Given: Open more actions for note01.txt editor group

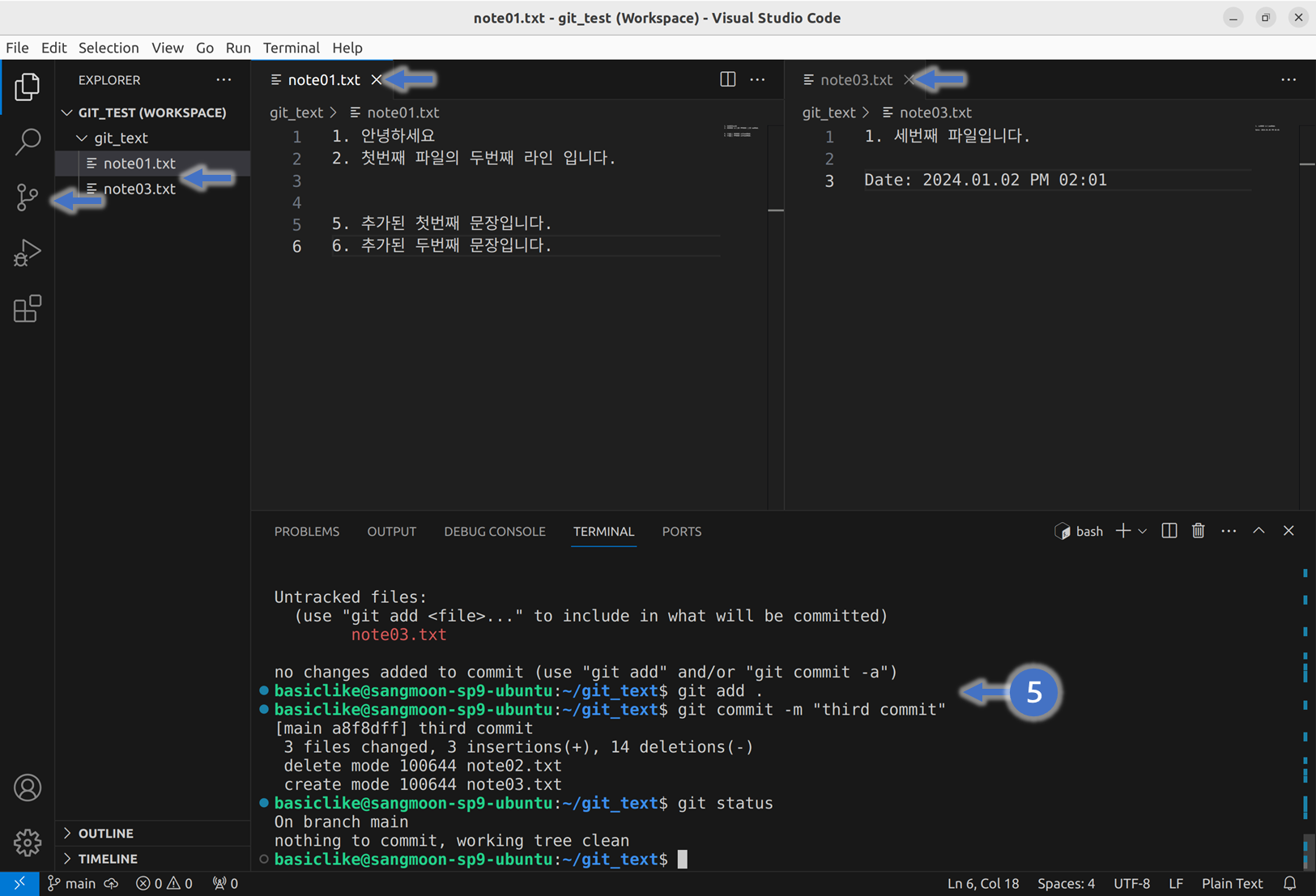Looking at the screenshot, I should click(757, 79).
